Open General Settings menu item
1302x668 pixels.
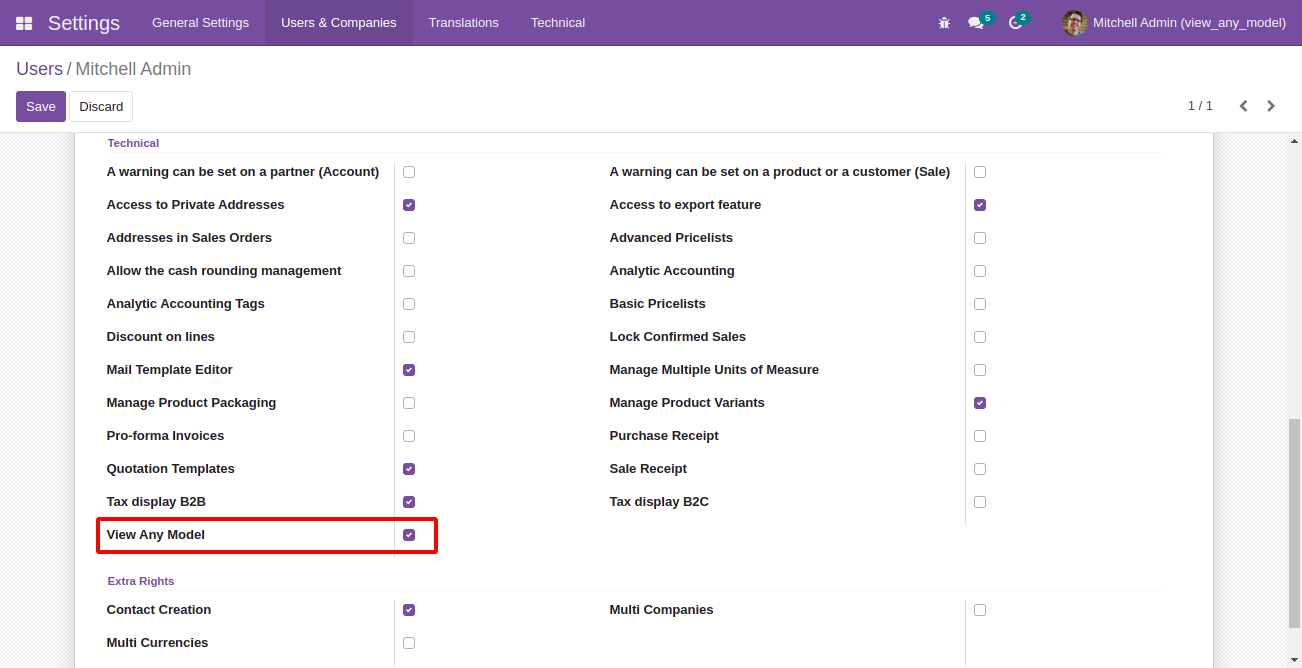[x=200, y=23]
